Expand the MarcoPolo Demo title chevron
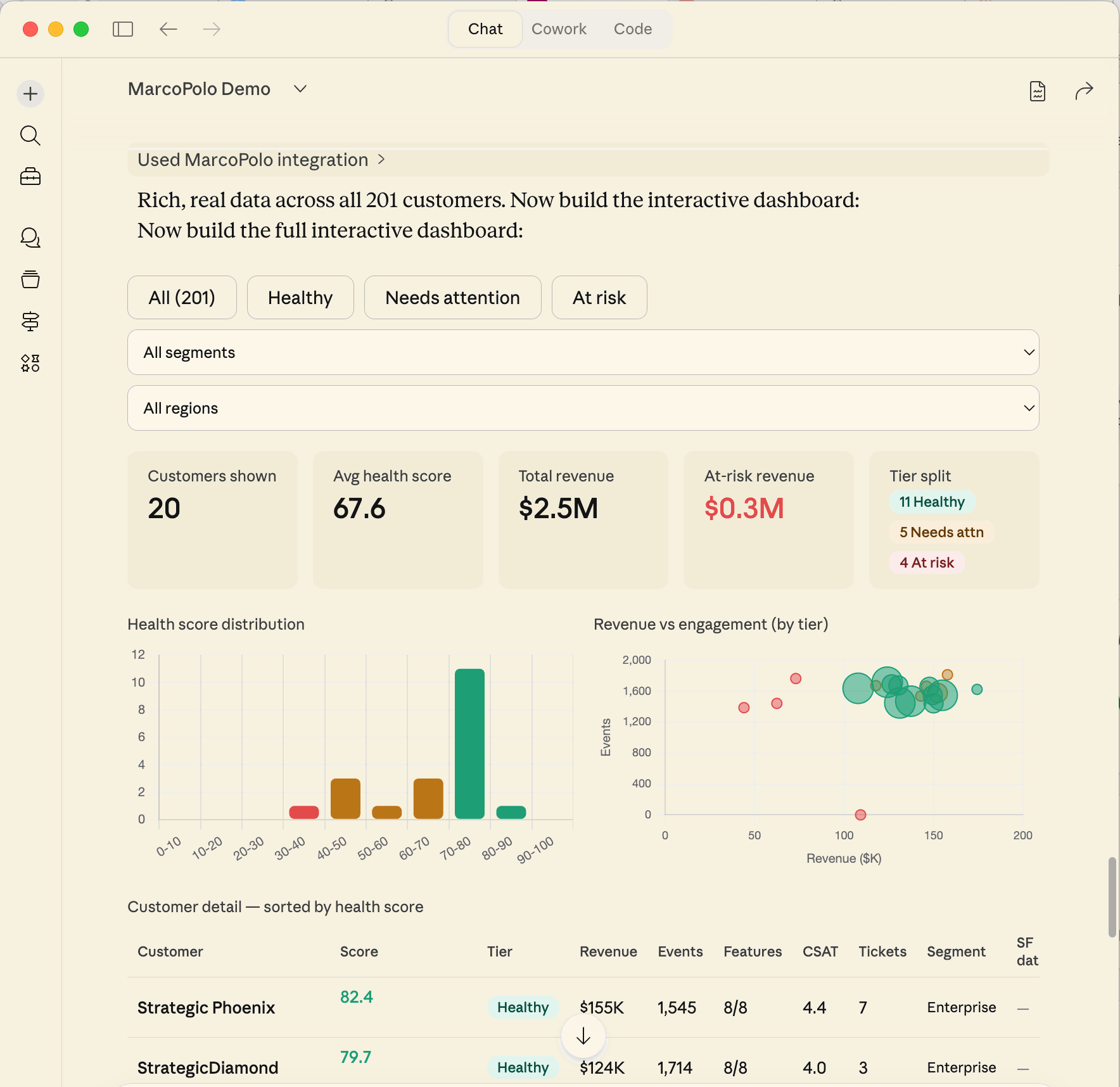This screenshot has height=1087, width=1120. (300, 89)
